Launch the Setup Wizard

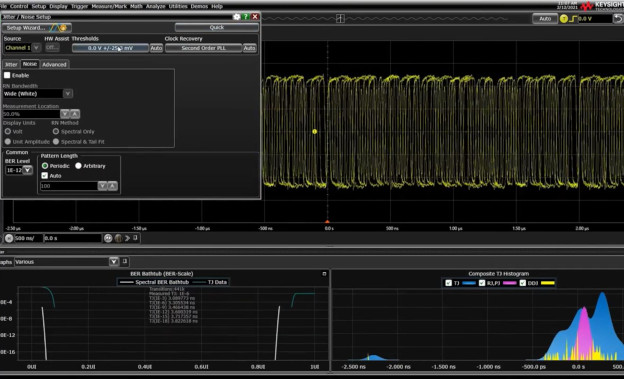coord(37,27)
